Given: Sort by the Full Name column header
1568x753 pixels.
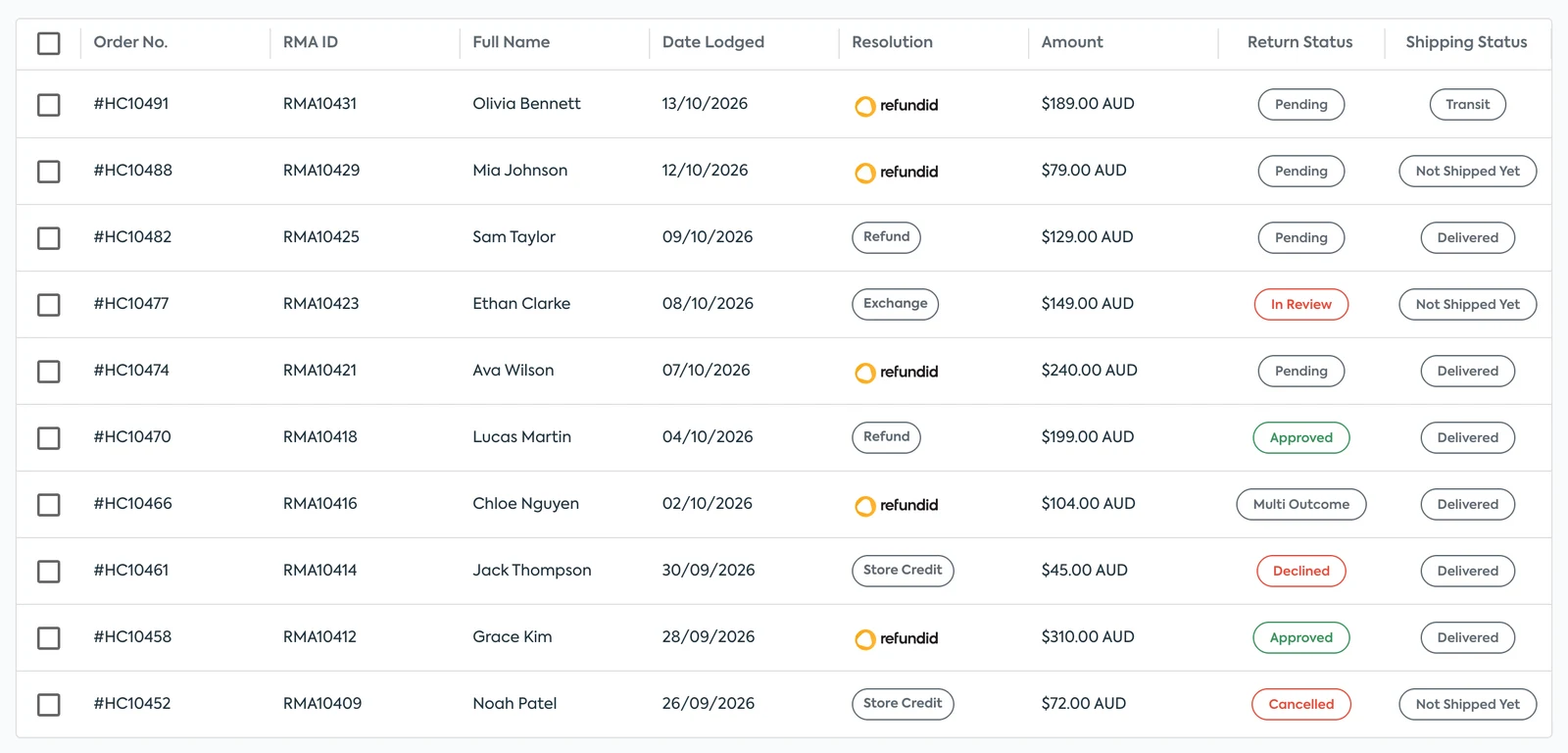Looking at the screenshot, I should coord(511,42).
